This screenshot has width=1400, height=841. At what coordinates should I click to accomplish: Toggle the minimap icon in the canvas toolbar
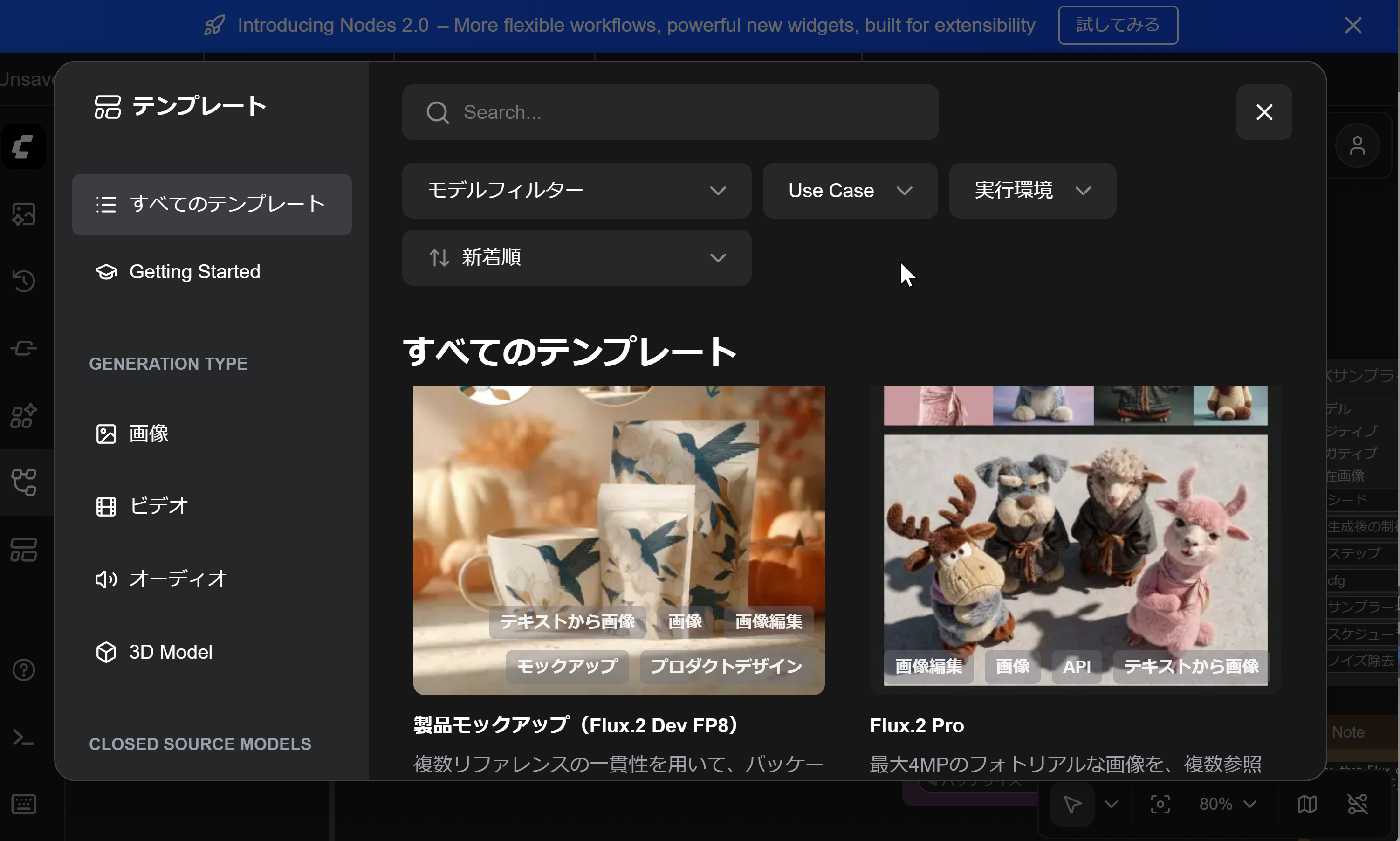1306,804
